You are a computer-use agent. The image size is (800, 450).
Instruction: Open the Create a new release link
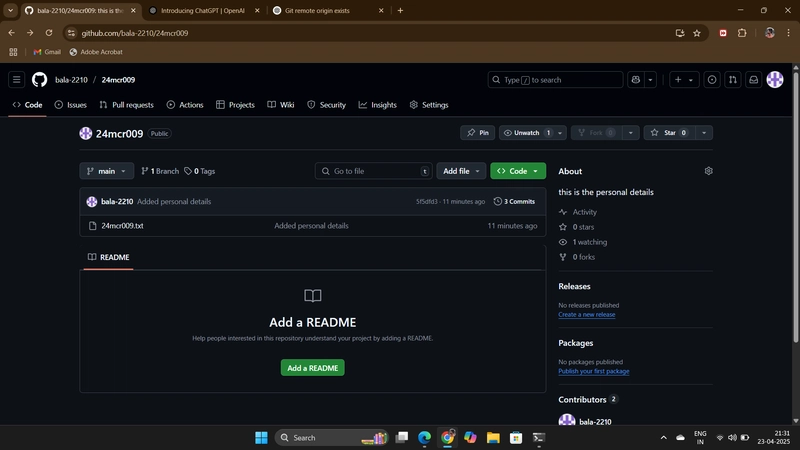587,314
